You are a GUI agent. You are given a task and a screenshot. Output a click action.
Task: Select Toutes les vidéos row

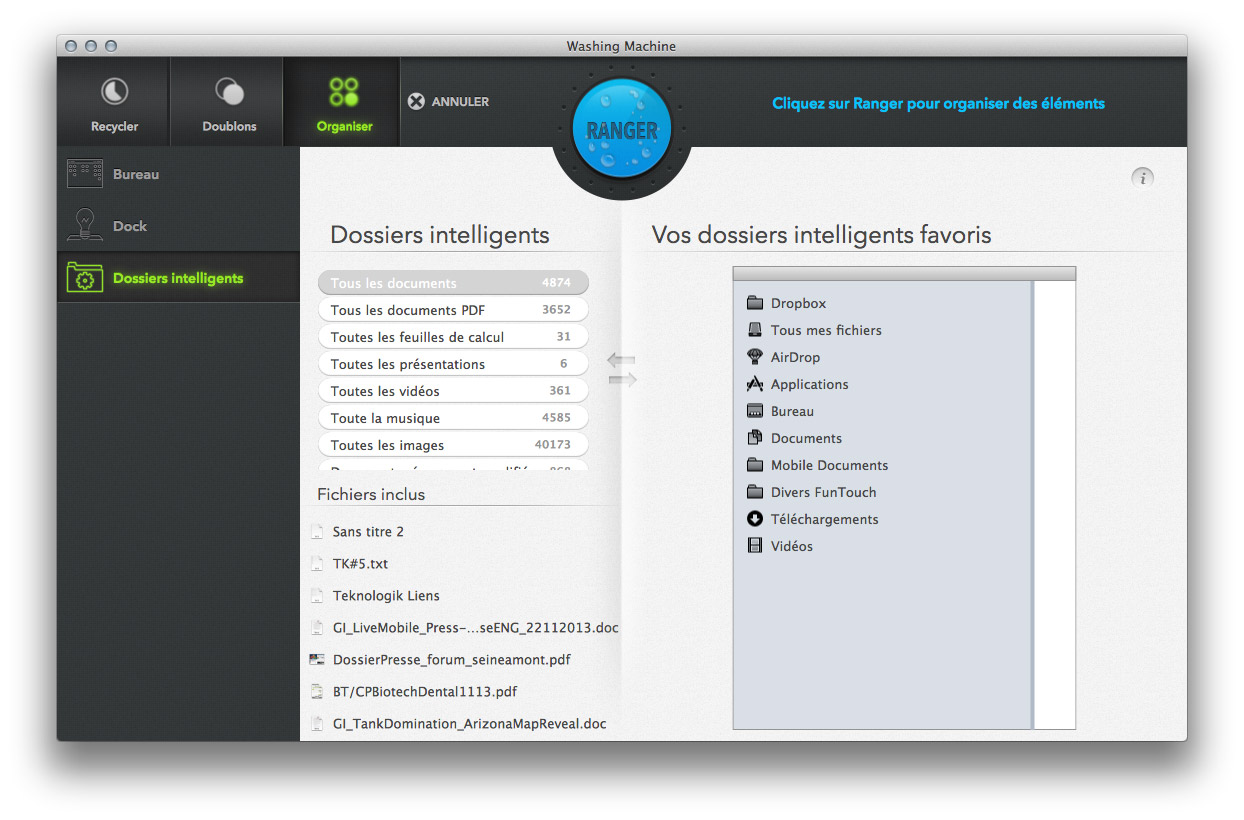click(453, 391)
